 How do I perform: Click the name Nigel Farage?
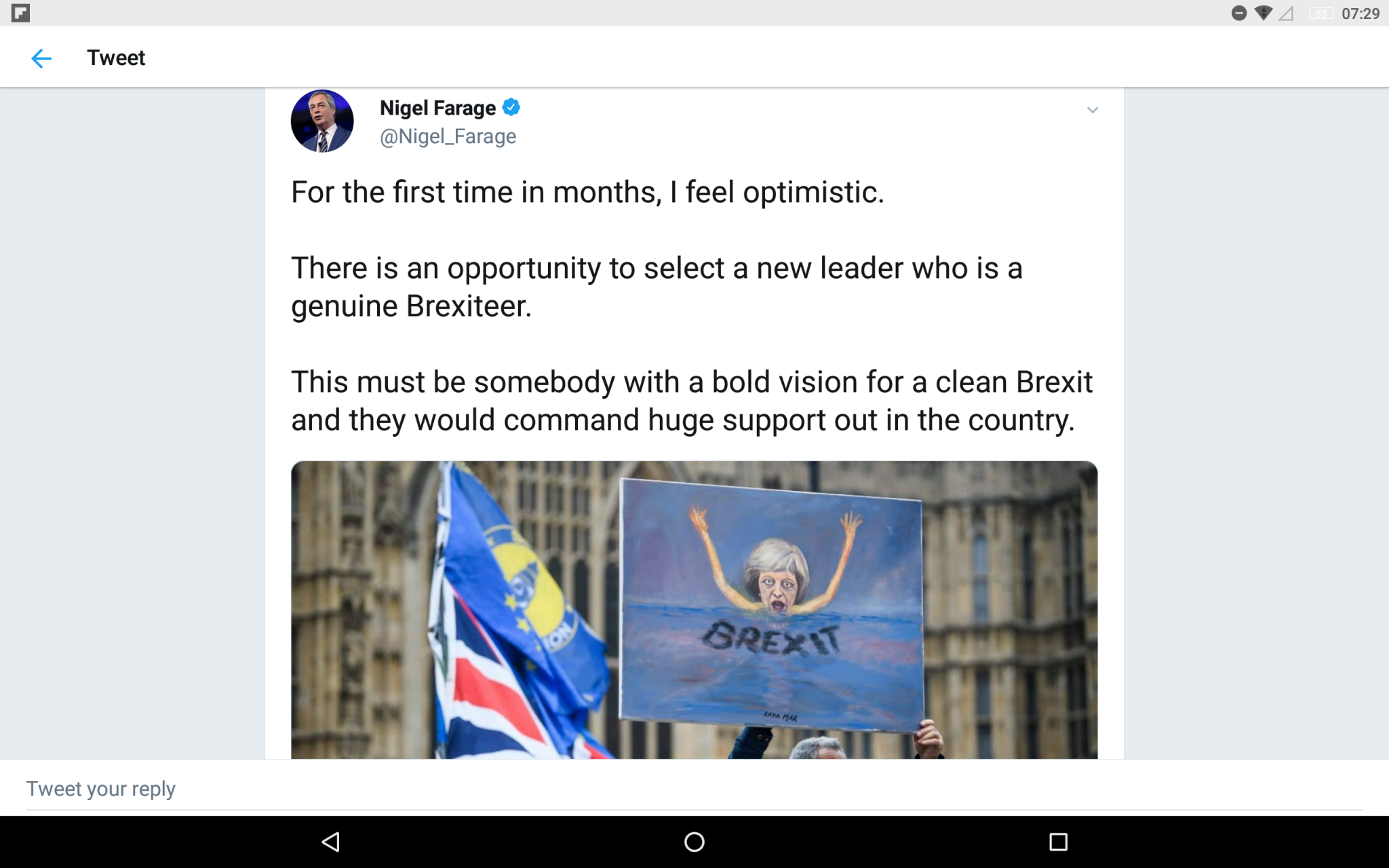click(x=437, y=107)
